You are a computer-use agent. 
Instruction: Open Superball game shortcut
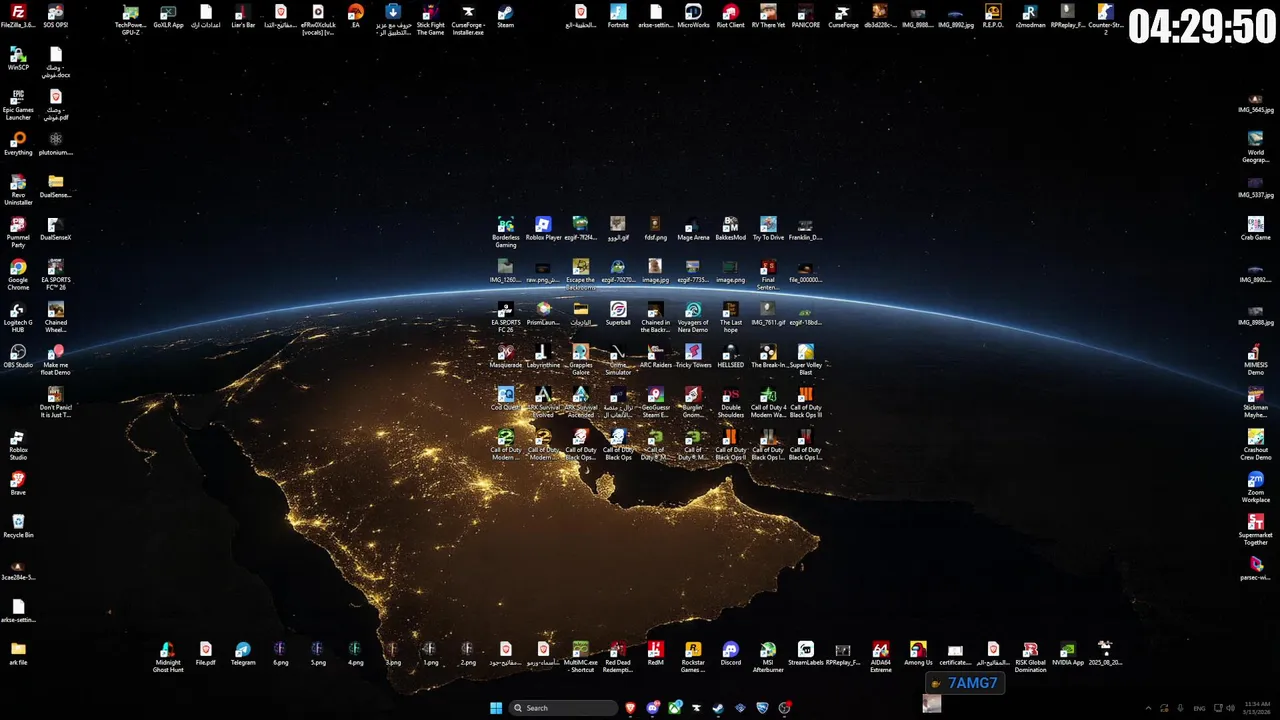coord(618,314)
